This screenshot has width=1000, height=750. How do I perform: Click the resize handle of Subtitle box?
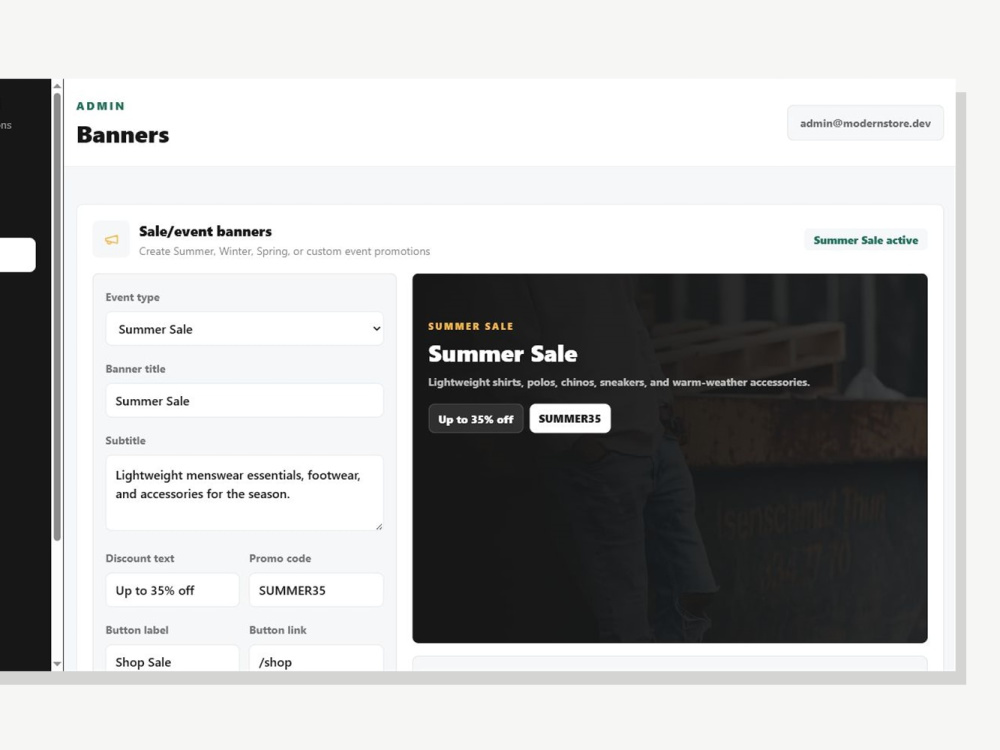point(379,526)
